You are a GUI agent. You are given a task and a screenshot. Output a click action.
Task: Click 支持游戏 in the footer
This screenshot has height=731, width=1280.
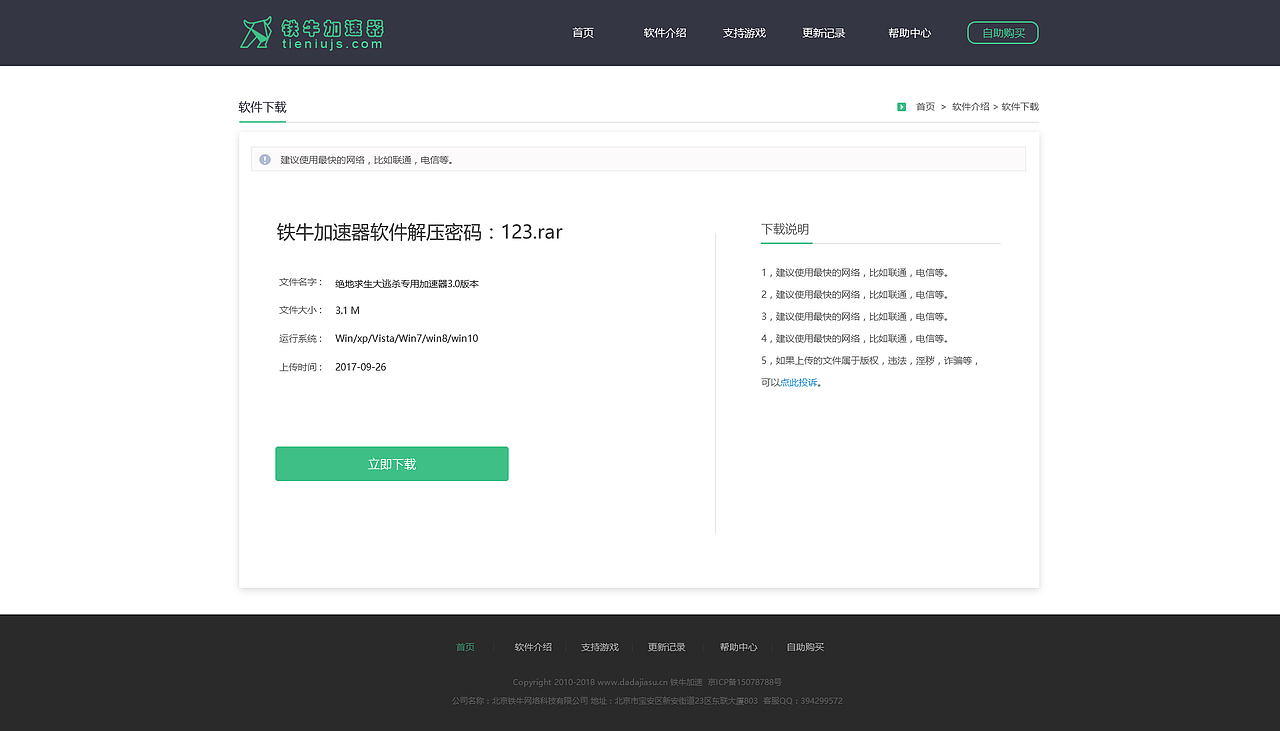tap(599, 646)
